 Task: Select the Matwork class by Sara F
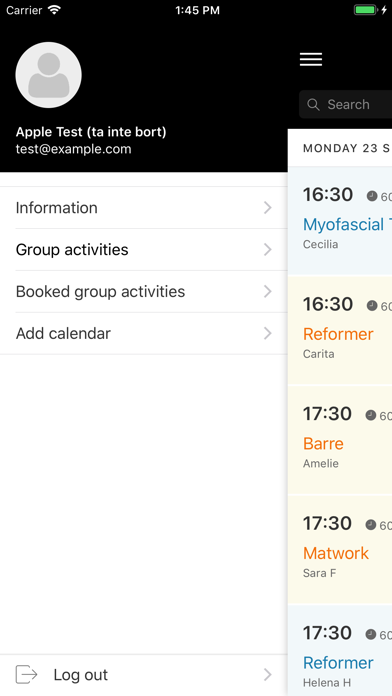(340, 549)
